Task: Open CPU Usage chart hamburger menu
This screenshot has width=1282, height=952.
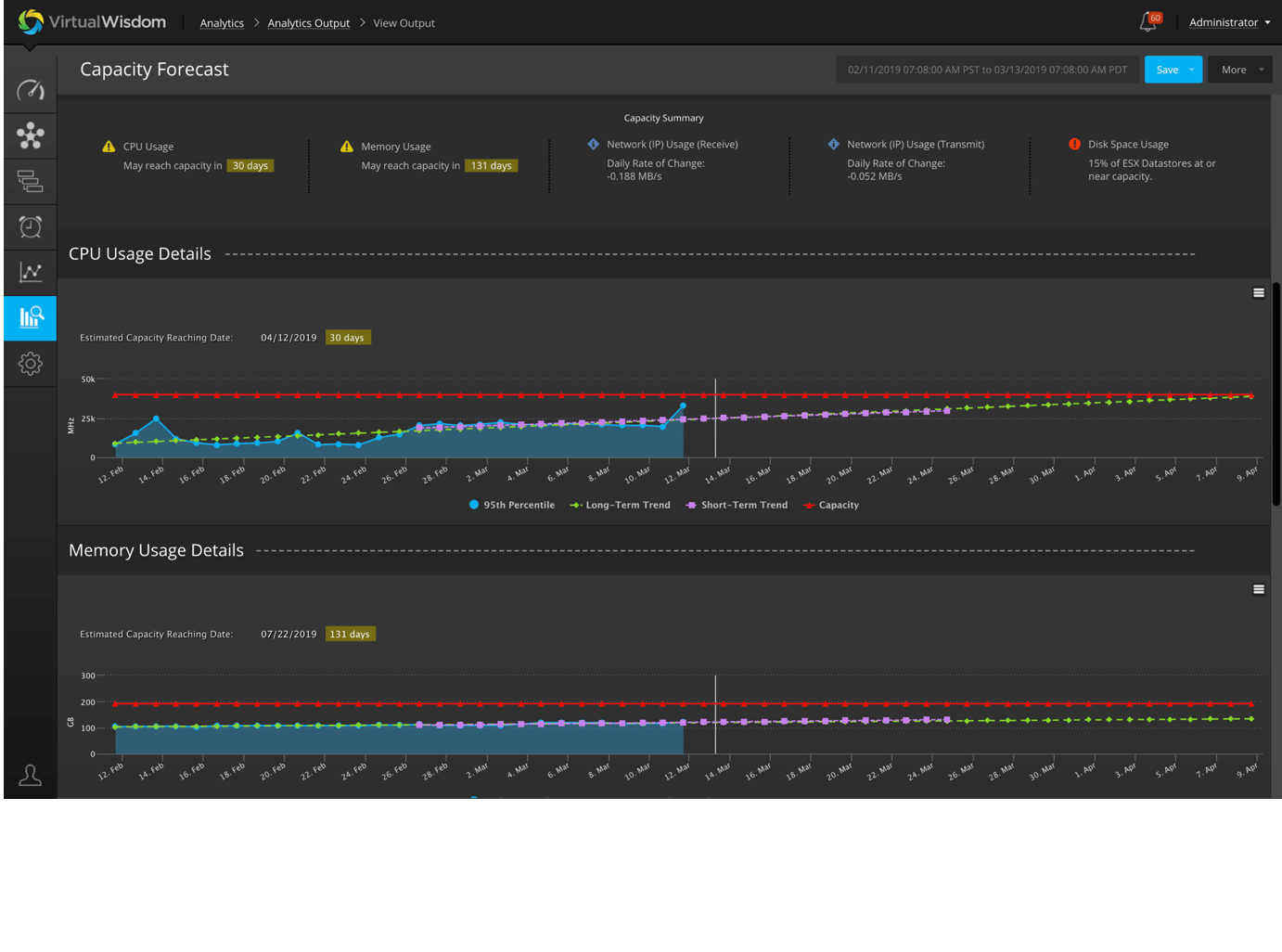Action: click(x=1259, y=293)
